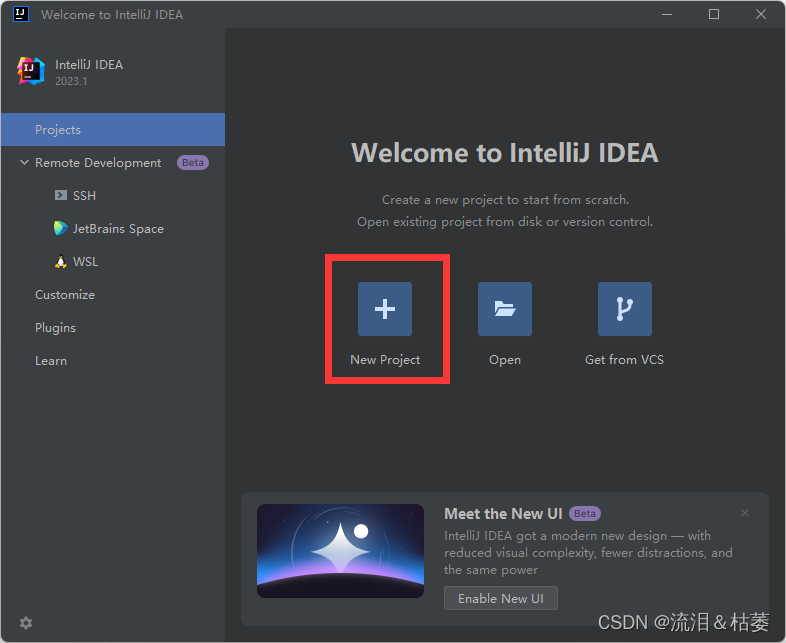The height and width of the screenshot is (643, 786).
Task: Minimize the IntelliJ IDEA window
Action: point(667,14)
